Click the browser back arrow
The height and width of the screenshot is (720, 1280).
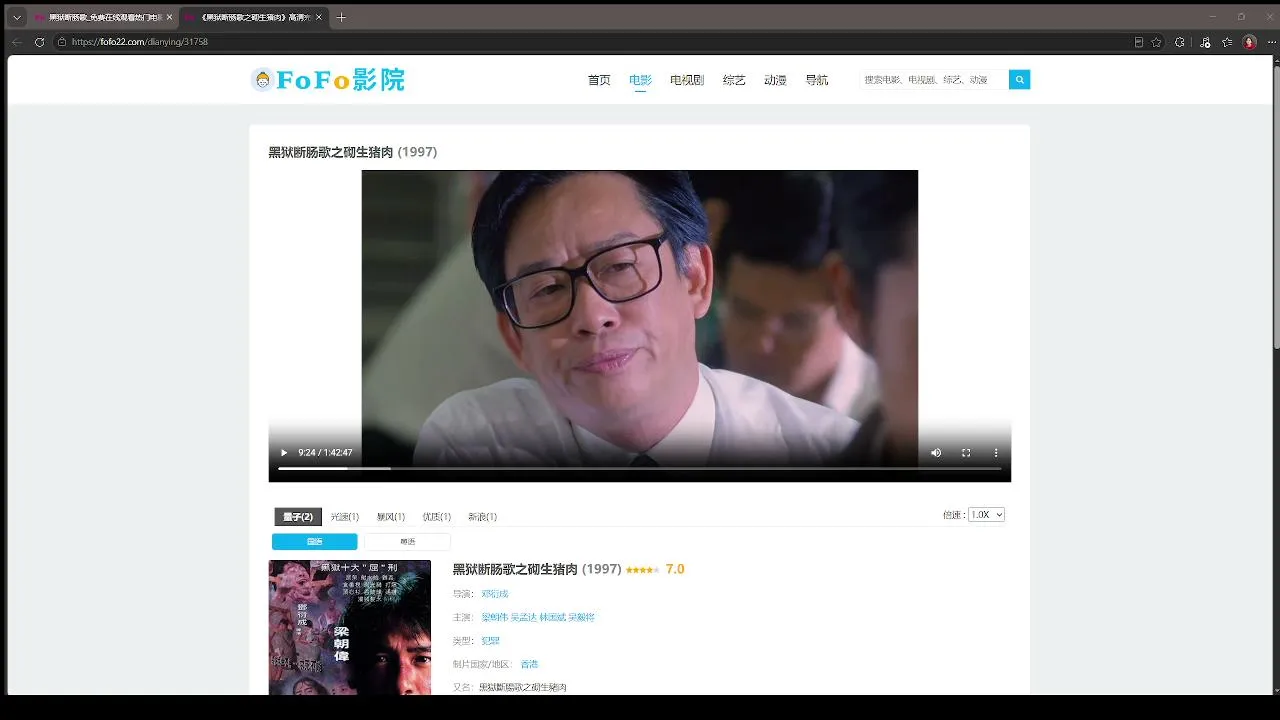[x=16, y=42]
